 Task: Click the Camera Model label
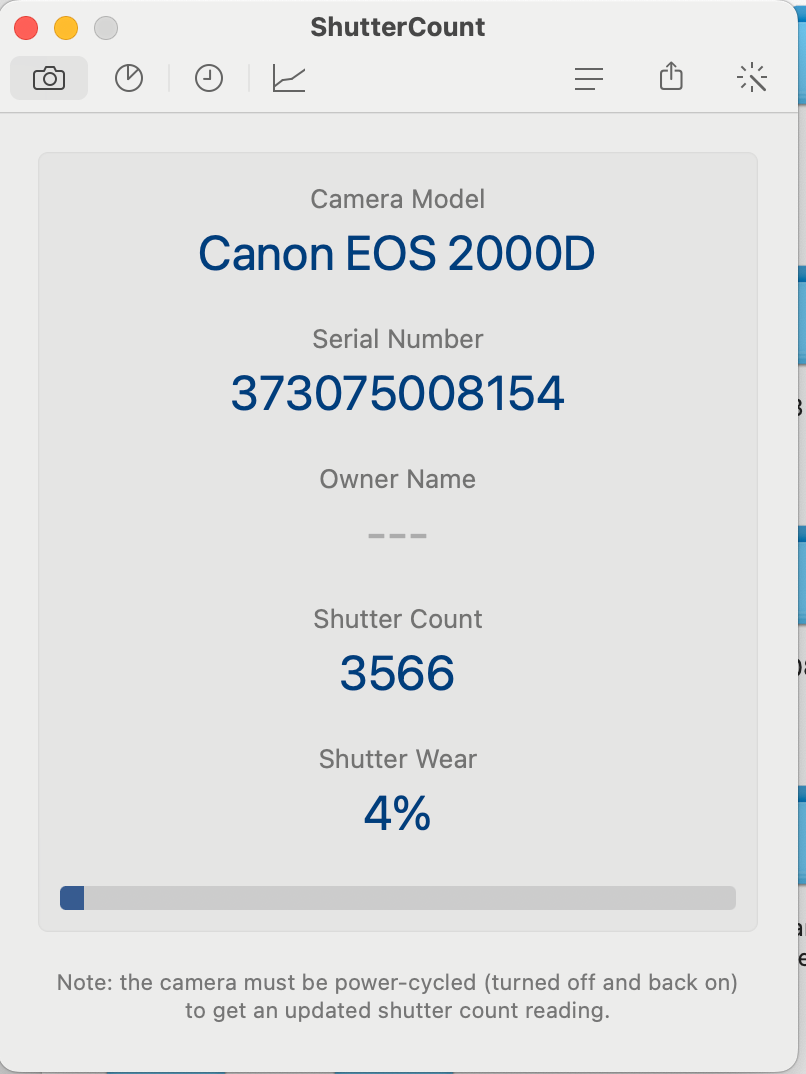pos(397,199)
